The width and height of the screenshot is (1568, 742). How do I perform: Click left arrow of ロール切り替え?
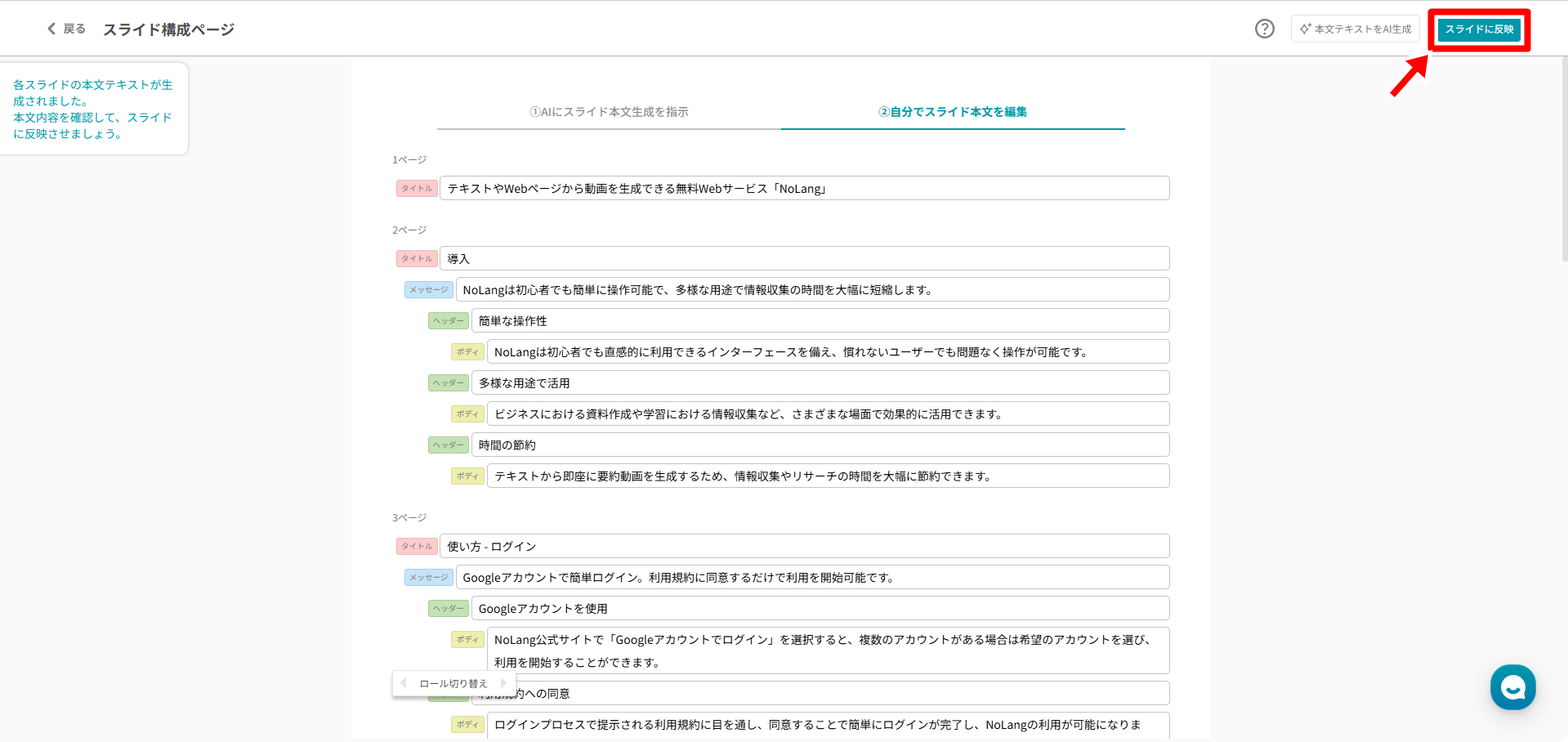(404, 683)
